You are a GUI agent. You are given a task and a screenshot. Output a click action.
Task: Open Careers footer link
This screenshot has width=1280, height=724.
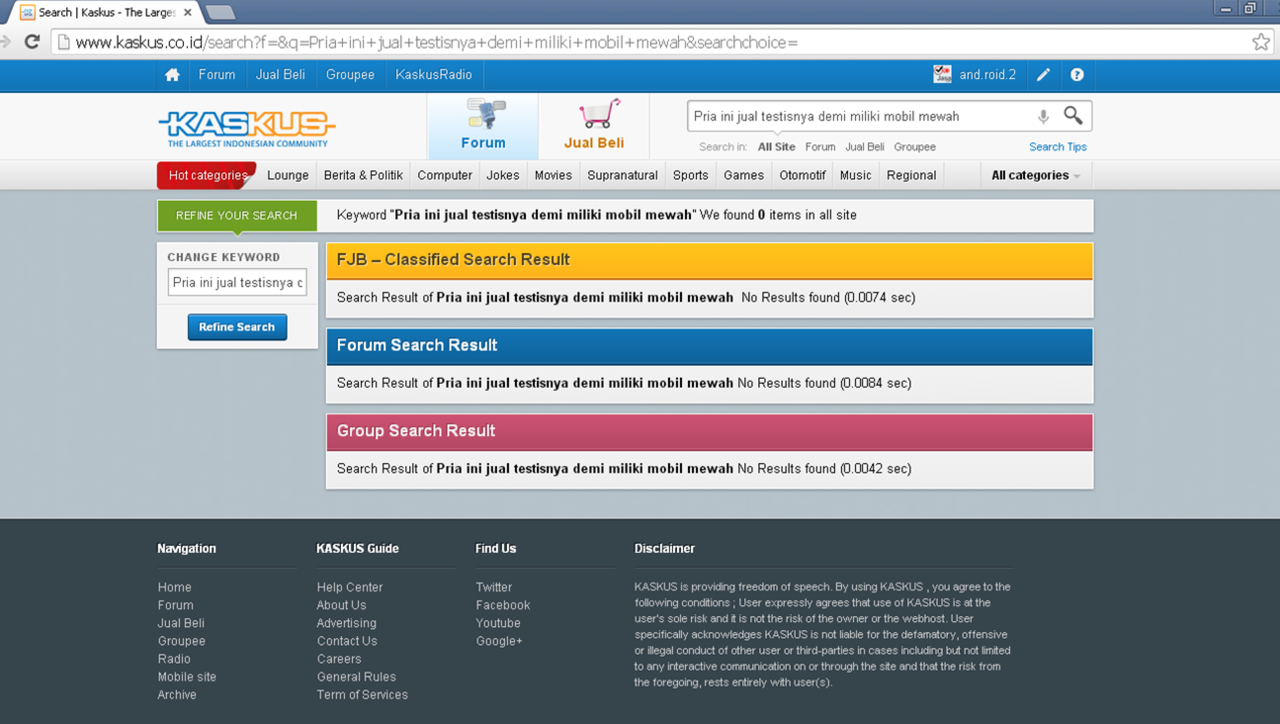(x=339, y=660)
